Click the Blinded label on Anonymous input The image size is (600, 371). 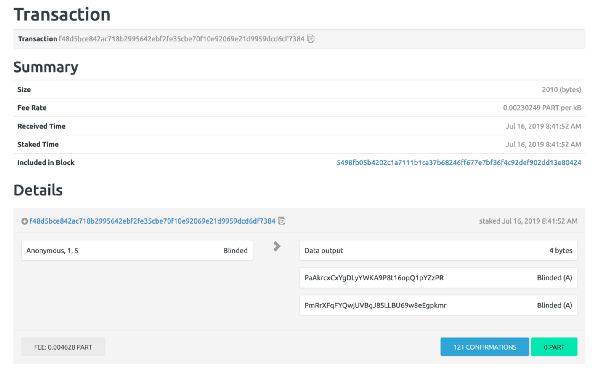235,251
